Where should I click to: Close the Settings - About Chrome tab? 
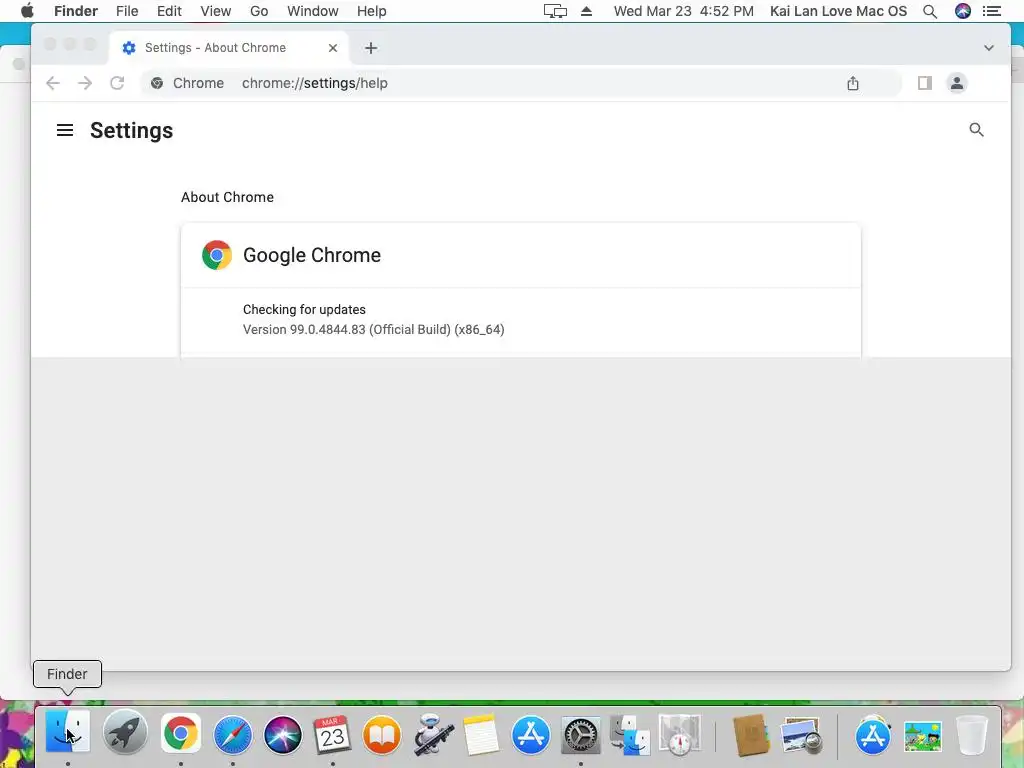[333, 48]
